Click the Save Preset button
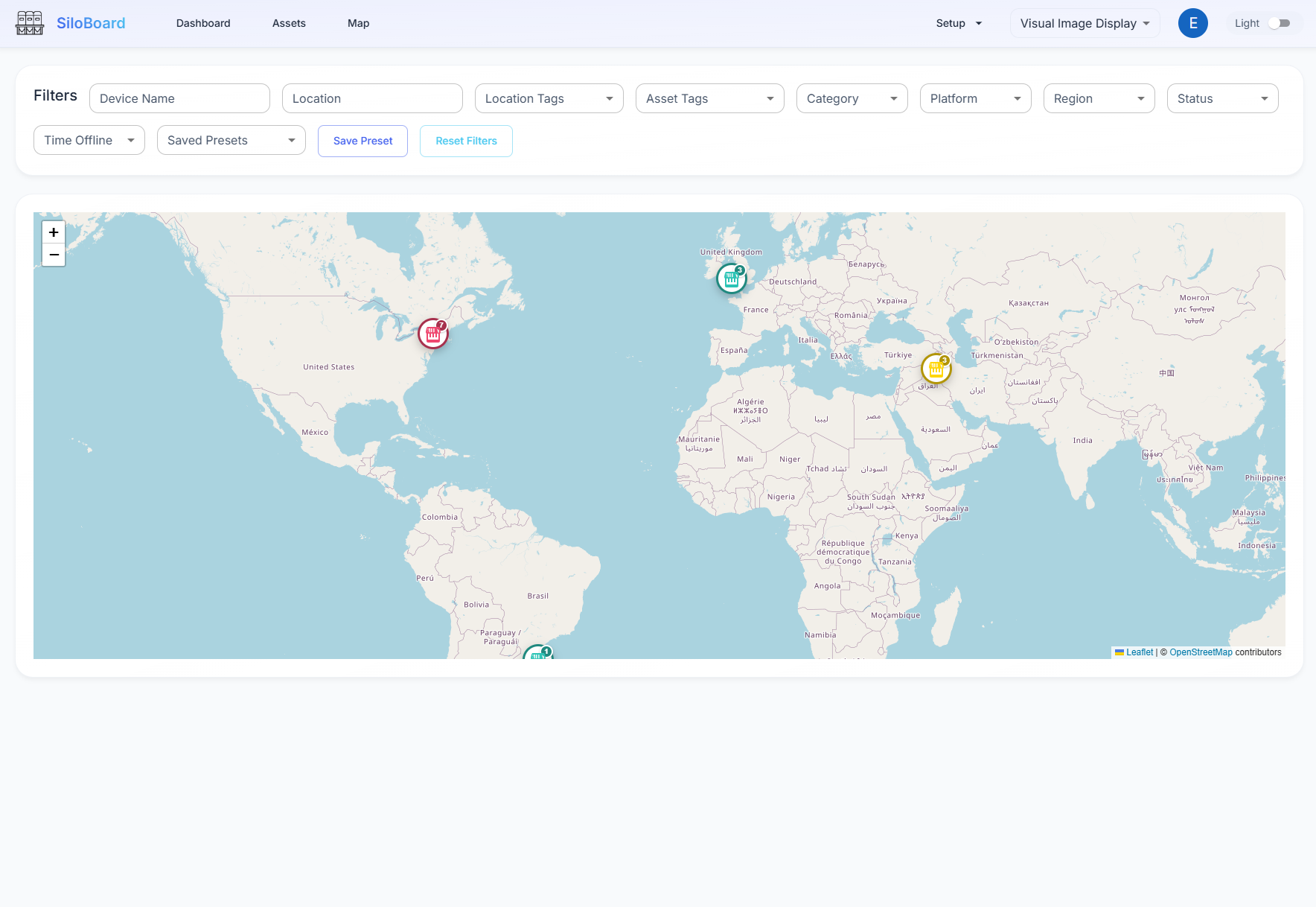 [x=363, y=141]
